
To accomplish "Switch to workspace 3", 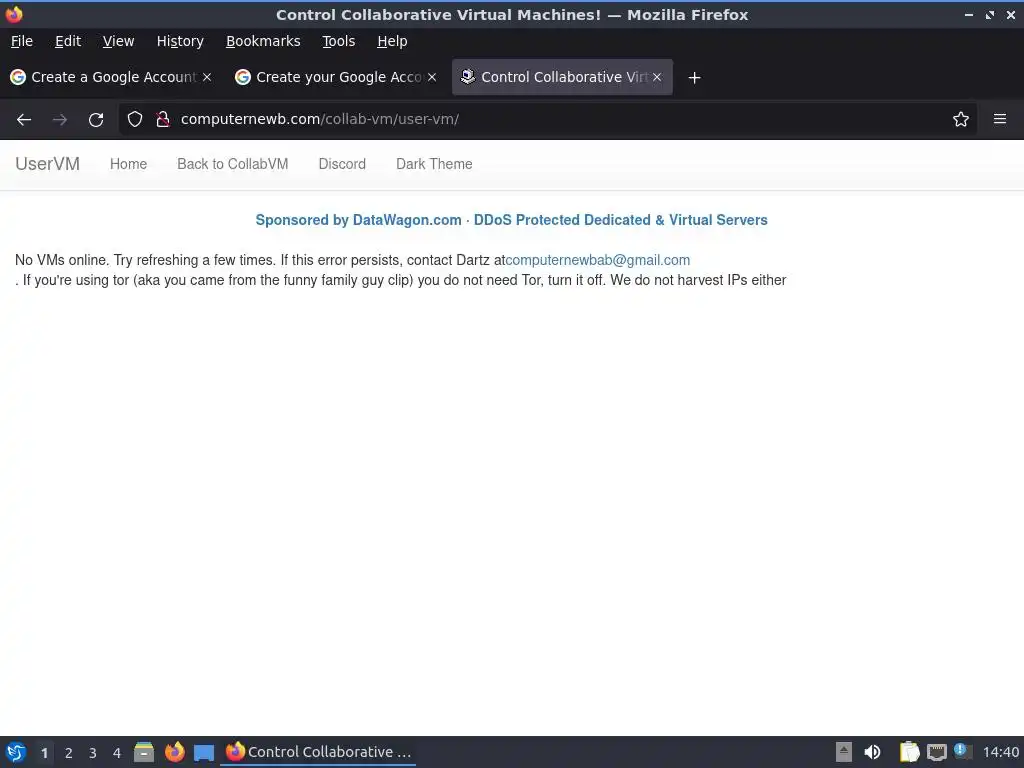I will (93, 753).
